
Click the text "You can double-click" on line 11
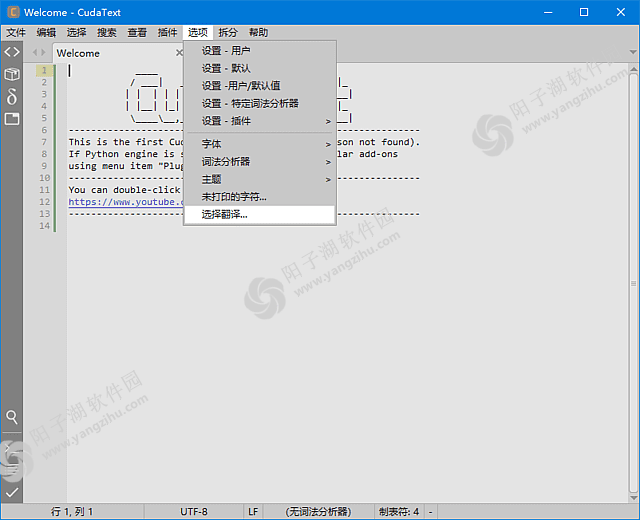(124, 190)
